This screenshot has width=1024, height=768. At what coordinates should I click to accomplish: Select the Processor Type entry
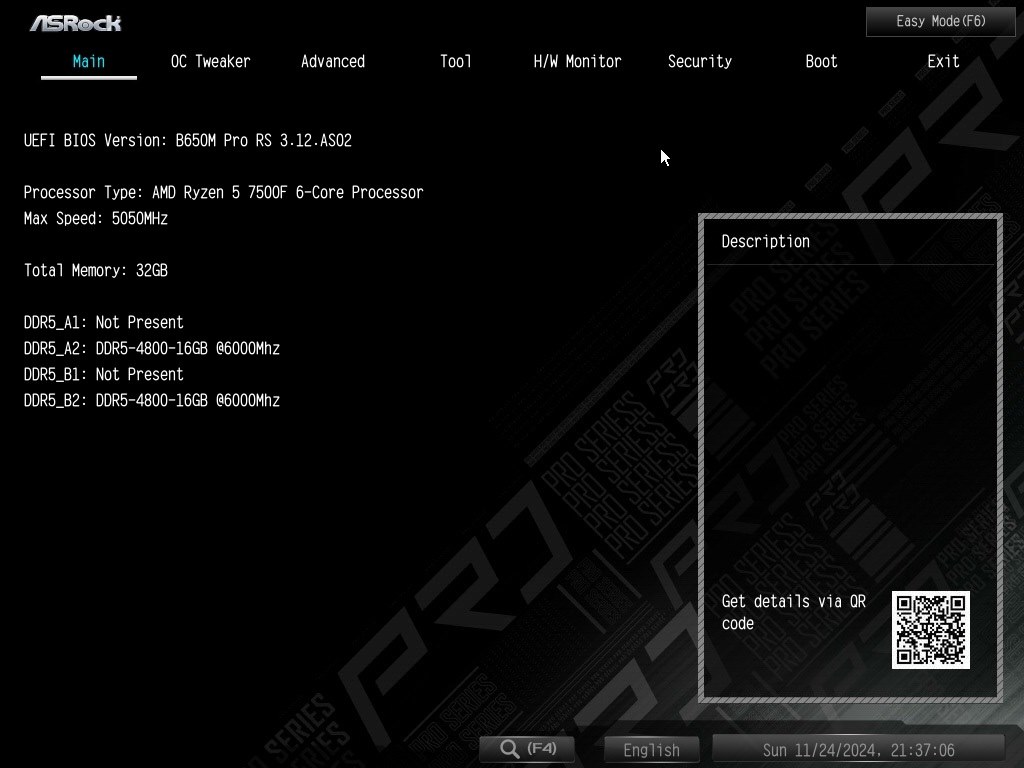pos(223,193)
